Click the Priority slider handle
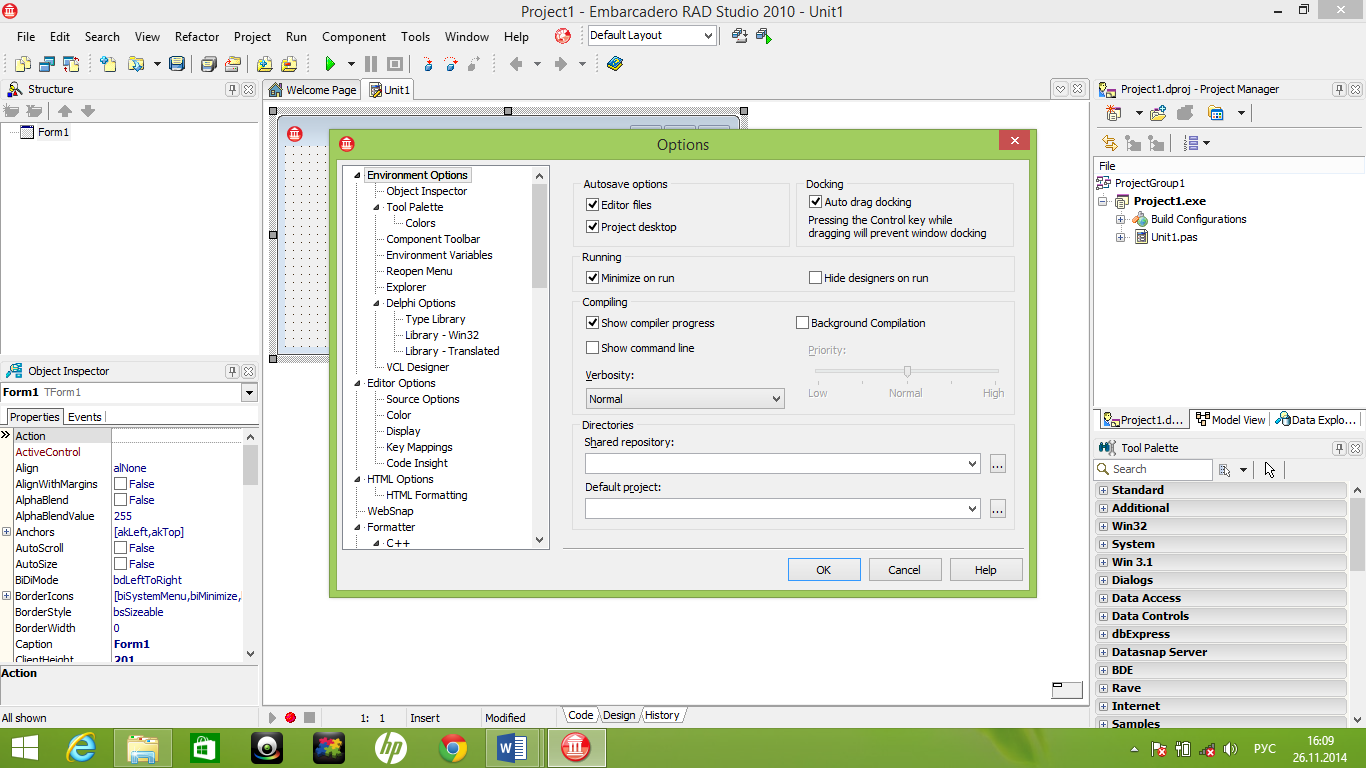The image size is (1366, 768). (907, 372)
